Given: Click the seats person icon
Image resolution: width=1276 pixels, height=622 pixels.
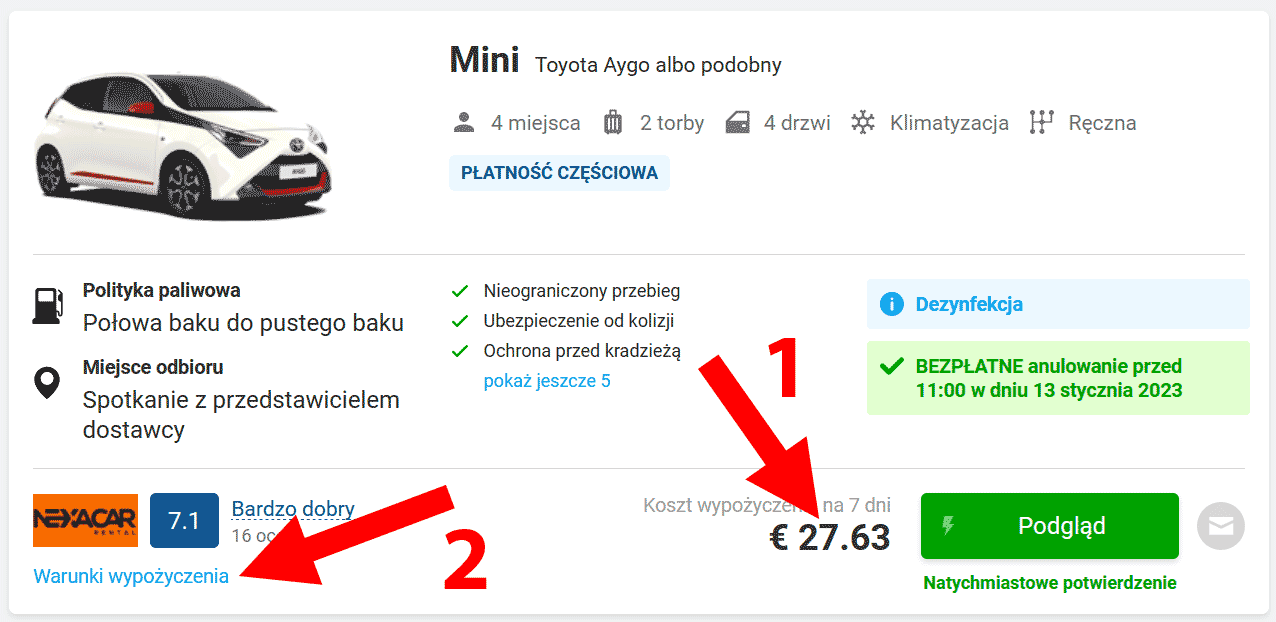Looking at the screenshot, I should tap(463, 123).
